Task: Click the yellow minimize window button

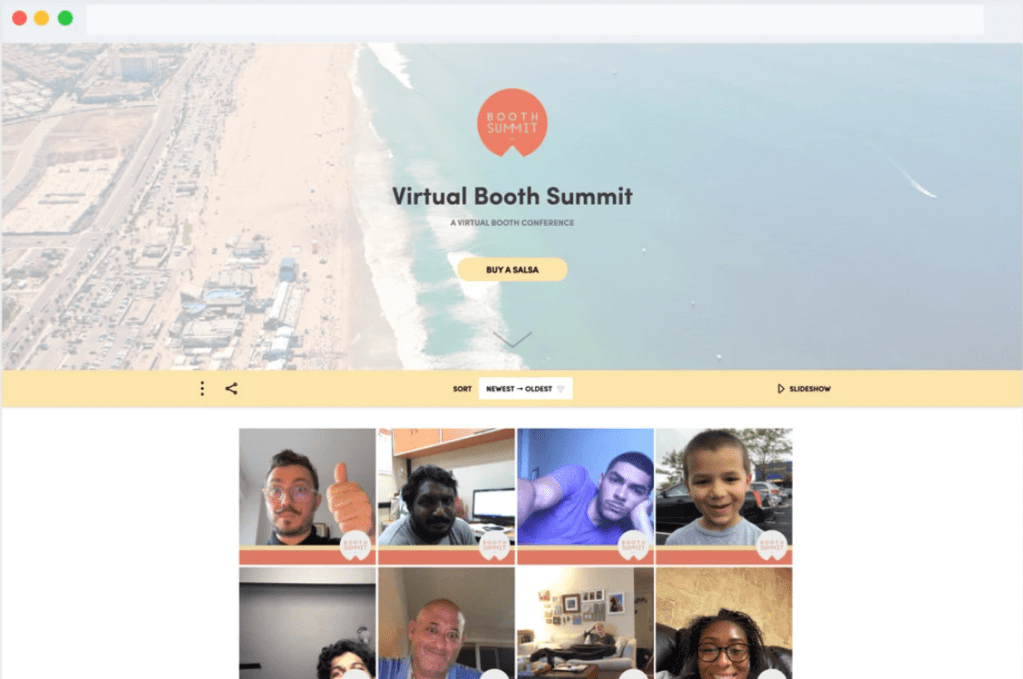Action: pyautogui.click(x=42, y=18)
